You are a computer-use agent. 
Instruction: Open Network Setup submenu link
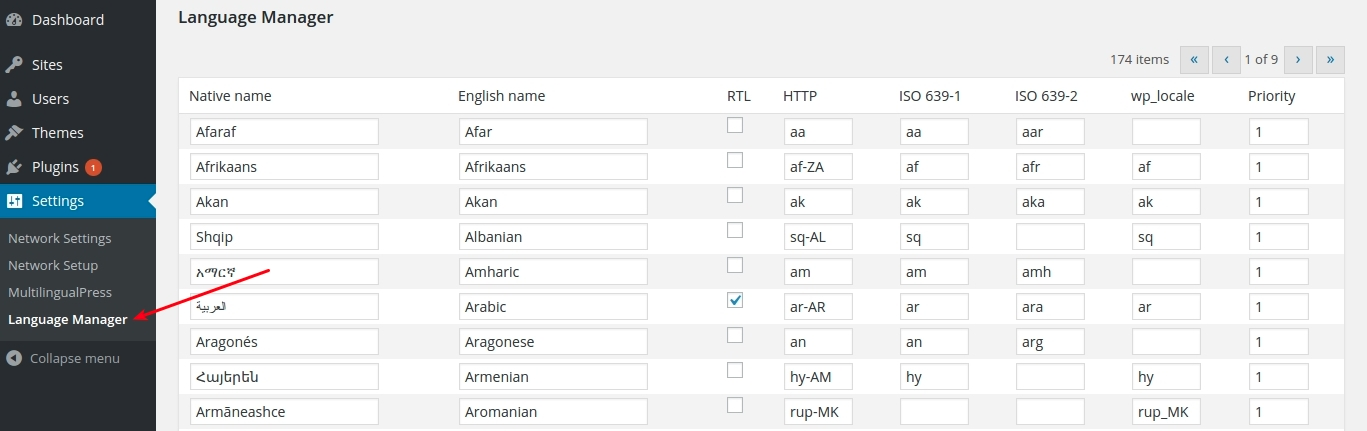[x=53, y=266]
